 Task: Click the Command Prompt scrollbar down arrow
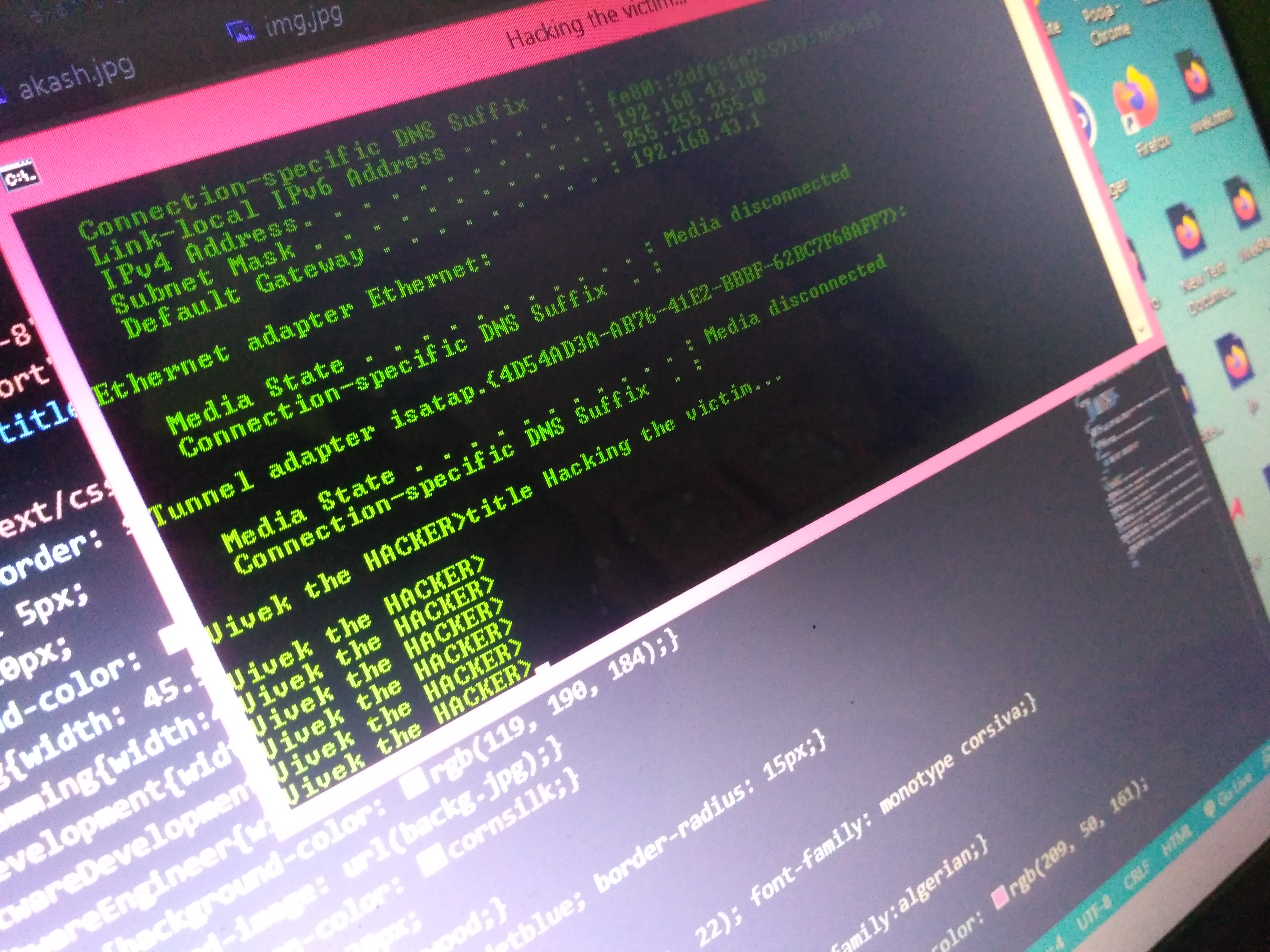click(x=1140, y=329)
